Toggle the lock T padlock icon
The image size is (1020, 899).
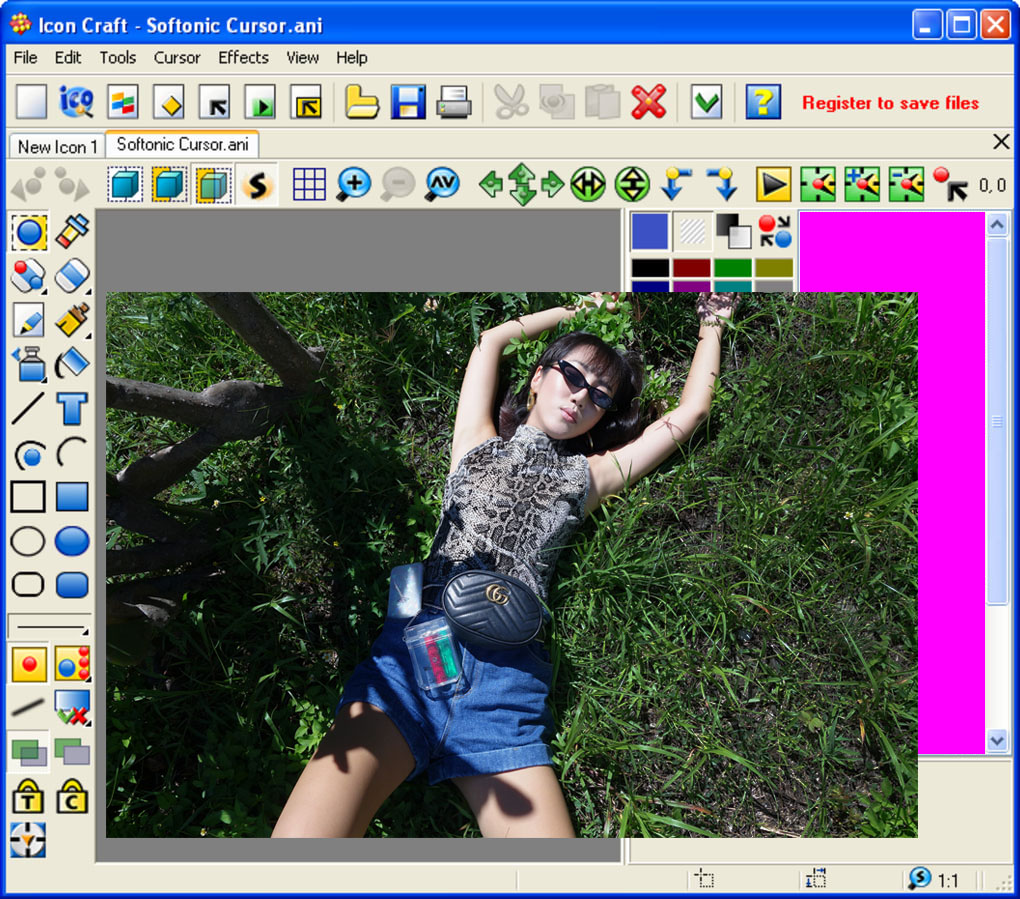28,796
